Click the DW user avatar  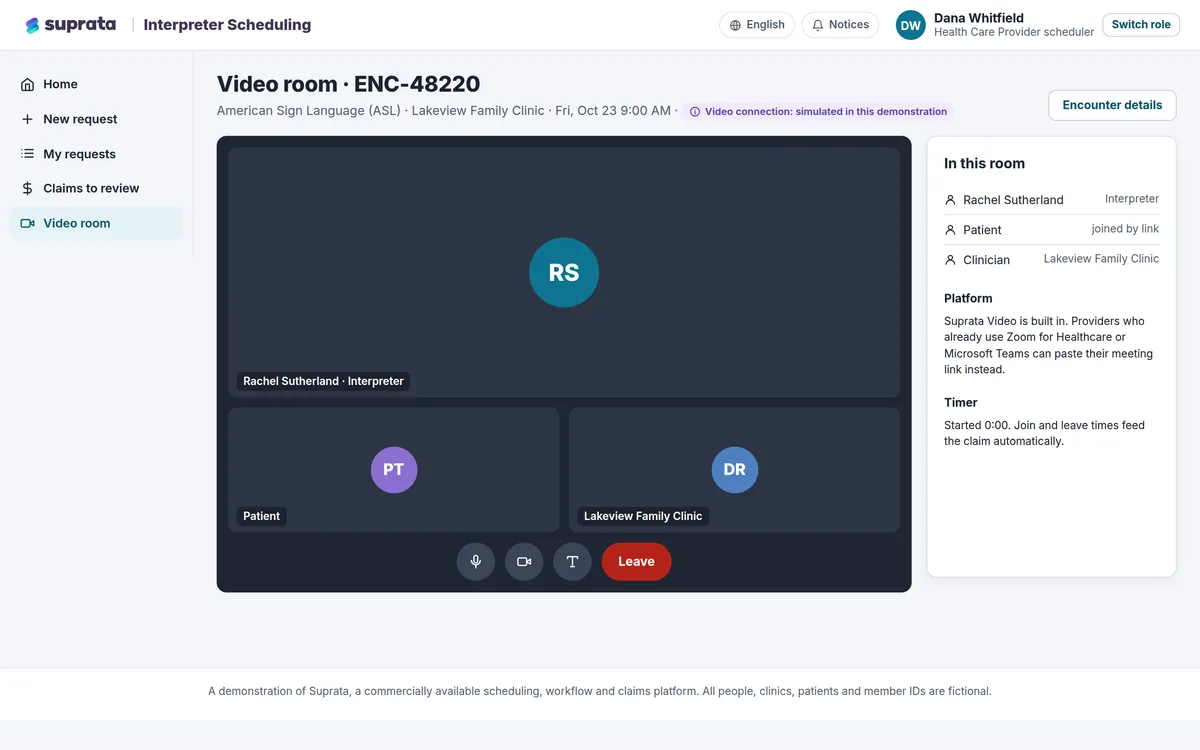[911, 25]
